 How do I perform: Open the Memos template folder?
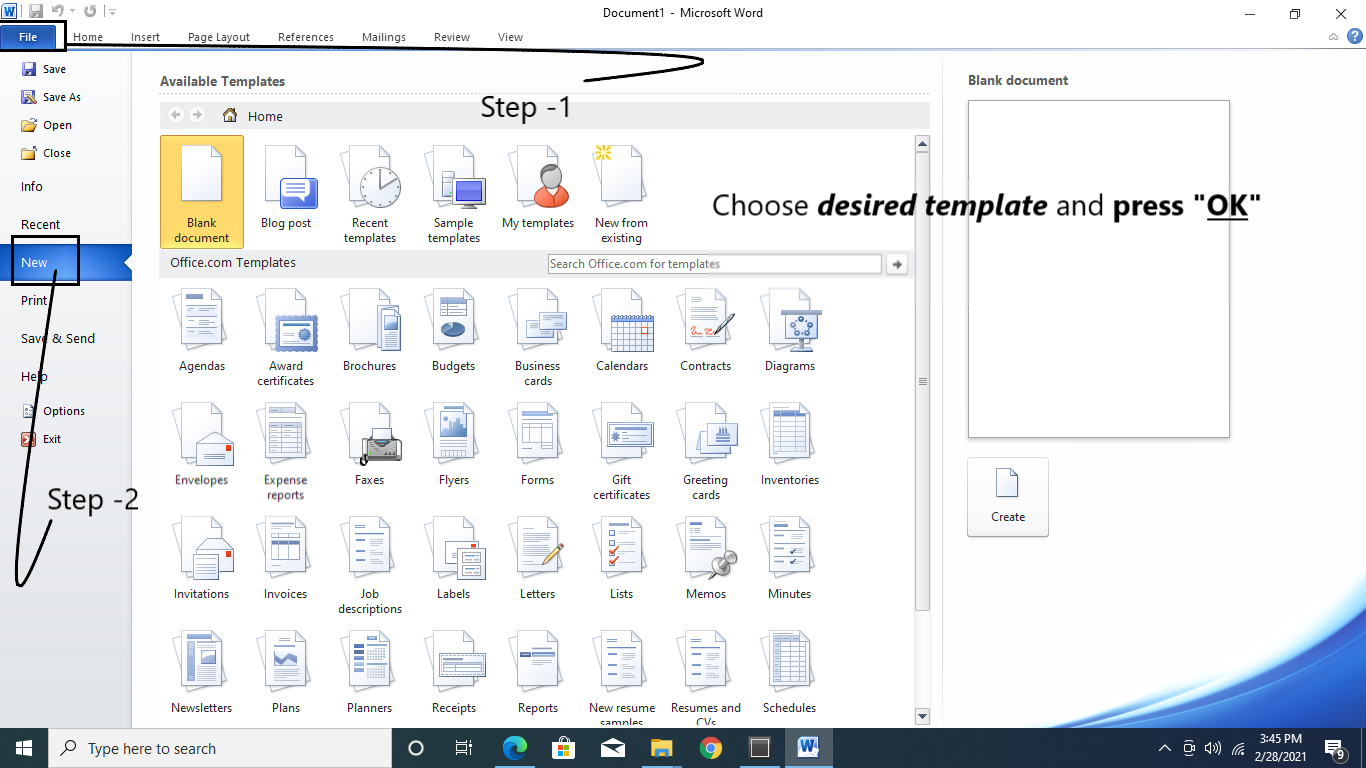(706, 559)
